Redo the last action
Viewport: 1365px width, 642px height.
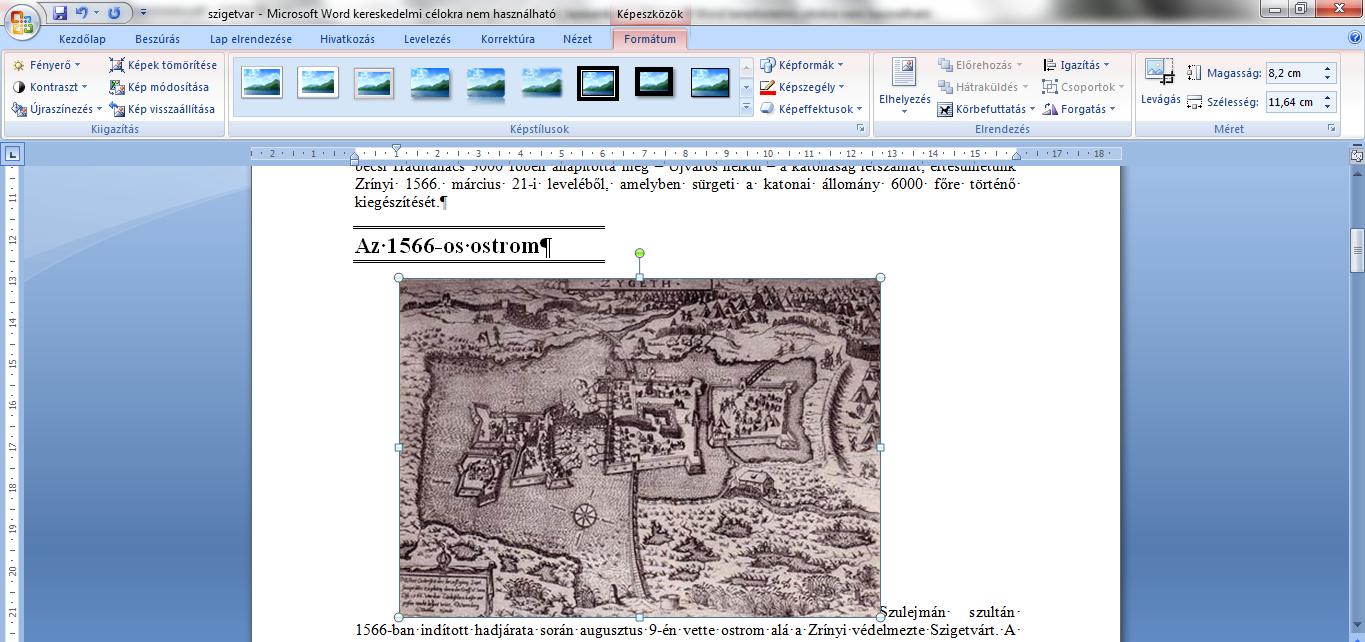coord(114,13)
